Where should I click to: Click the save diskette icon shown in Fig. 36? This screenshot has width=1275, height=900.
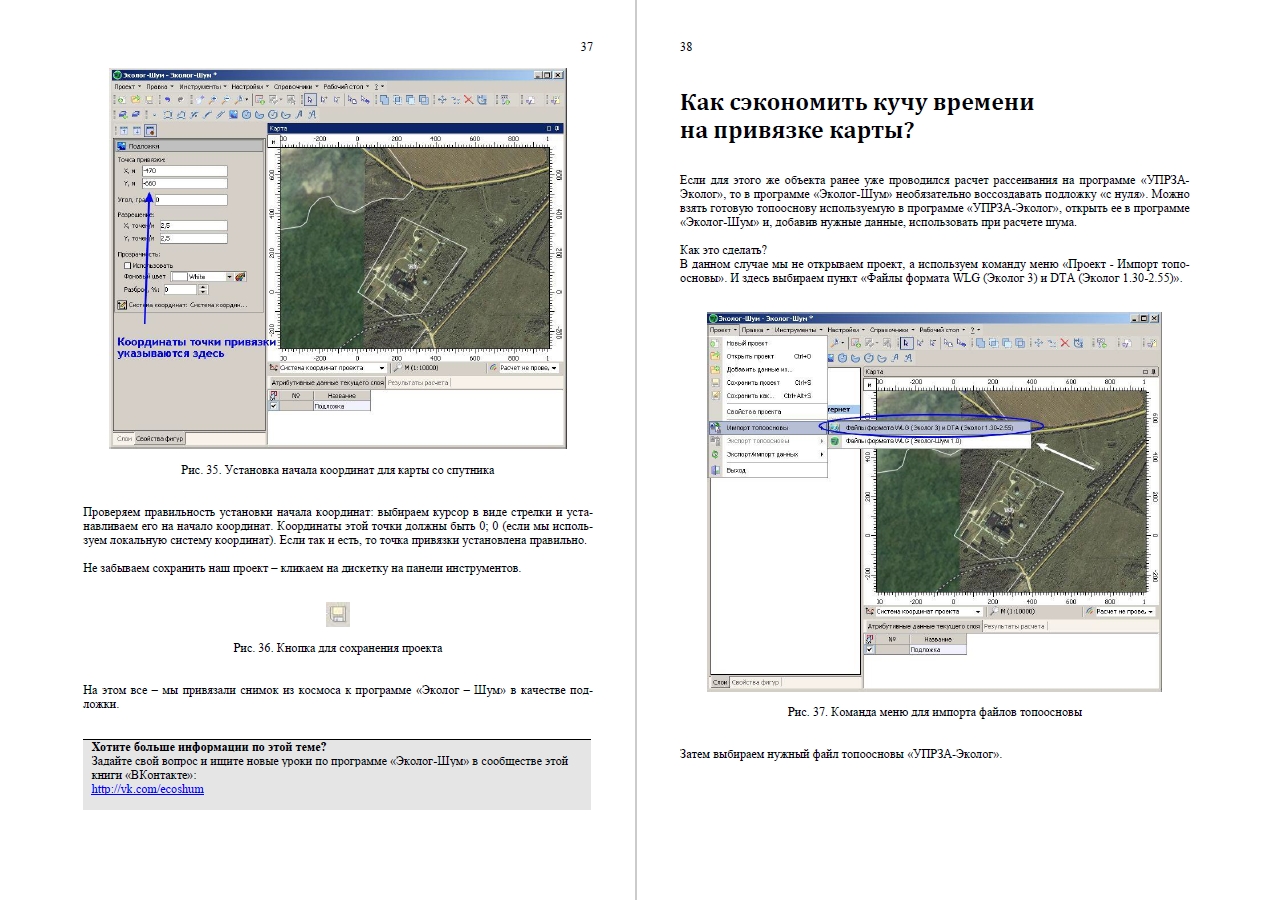click(x=338, y=614)
